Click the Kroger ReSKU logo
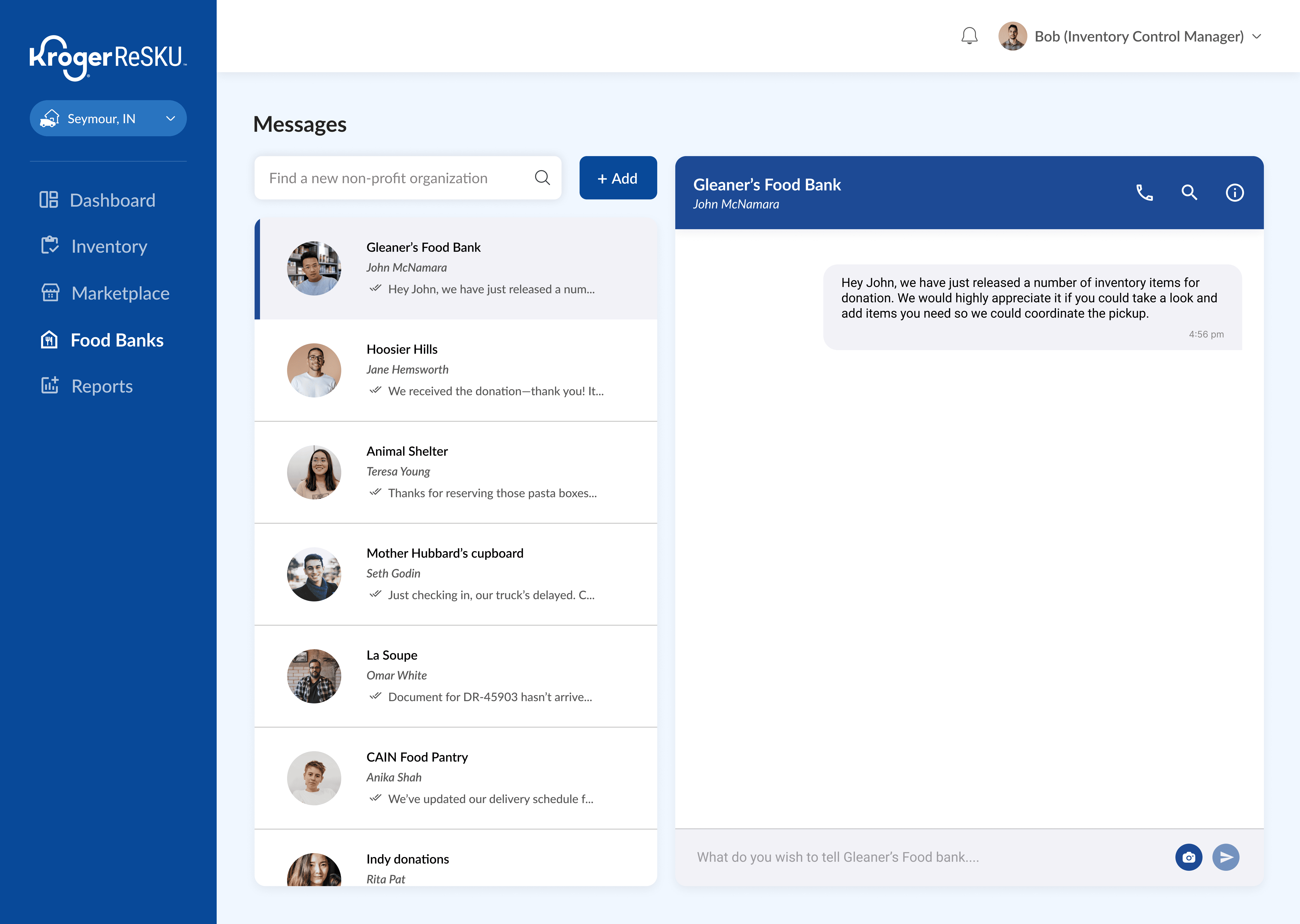Image resolution: width=1300 pixels, height=924 pixels. (x=108, y=58)
